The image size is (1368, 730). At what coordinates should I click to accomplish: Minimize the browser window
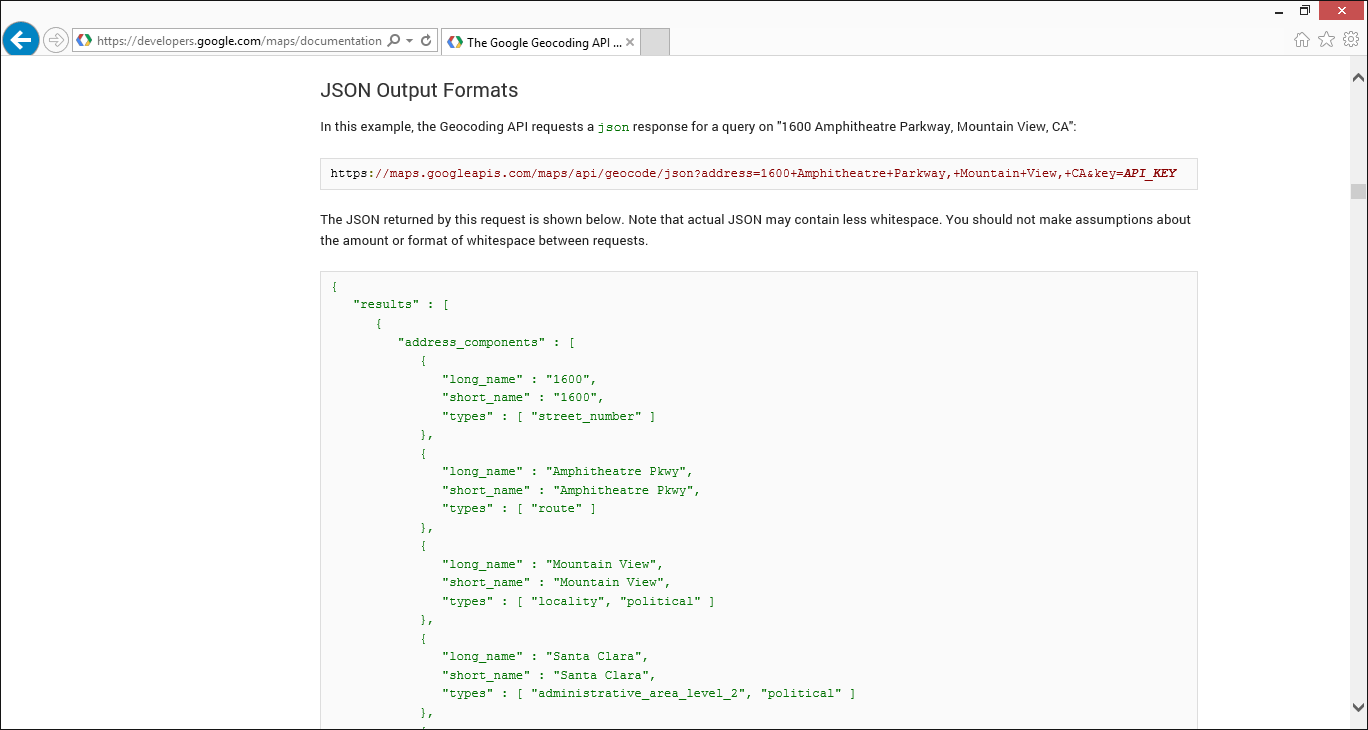(1280, 10)
